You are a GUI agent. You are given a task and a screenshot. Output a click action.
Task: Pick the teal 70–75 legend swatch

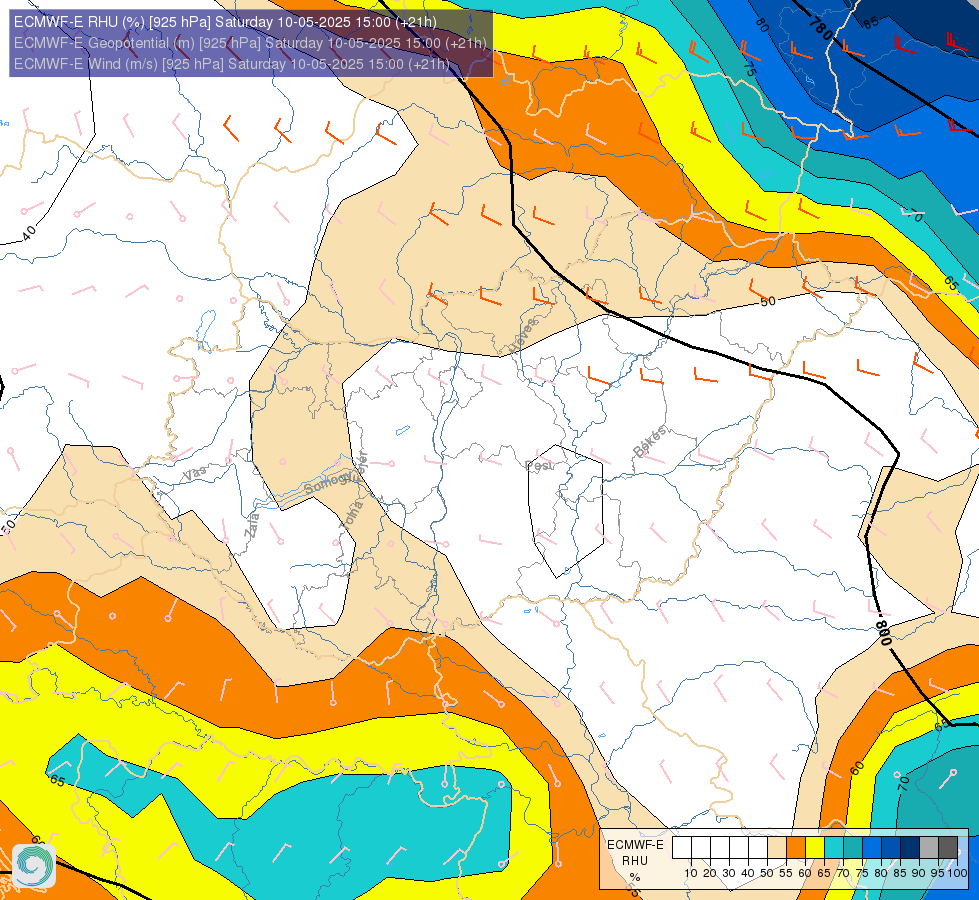tap(853, 847)
